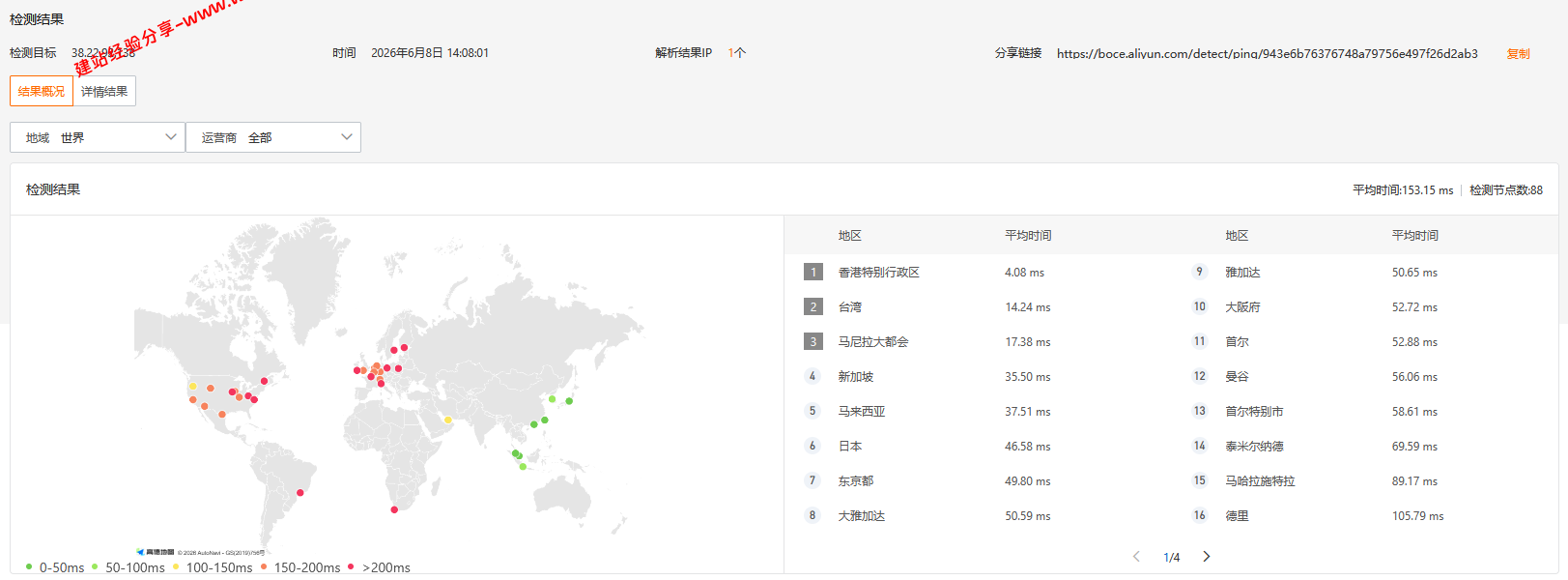Click rank 7 badge for 东京都

(813, 480)
